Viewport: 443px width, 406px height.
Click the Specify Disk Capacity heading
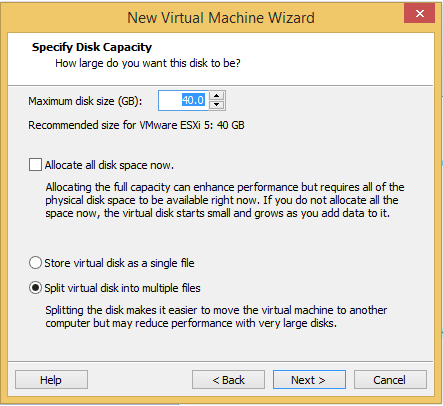92,47
